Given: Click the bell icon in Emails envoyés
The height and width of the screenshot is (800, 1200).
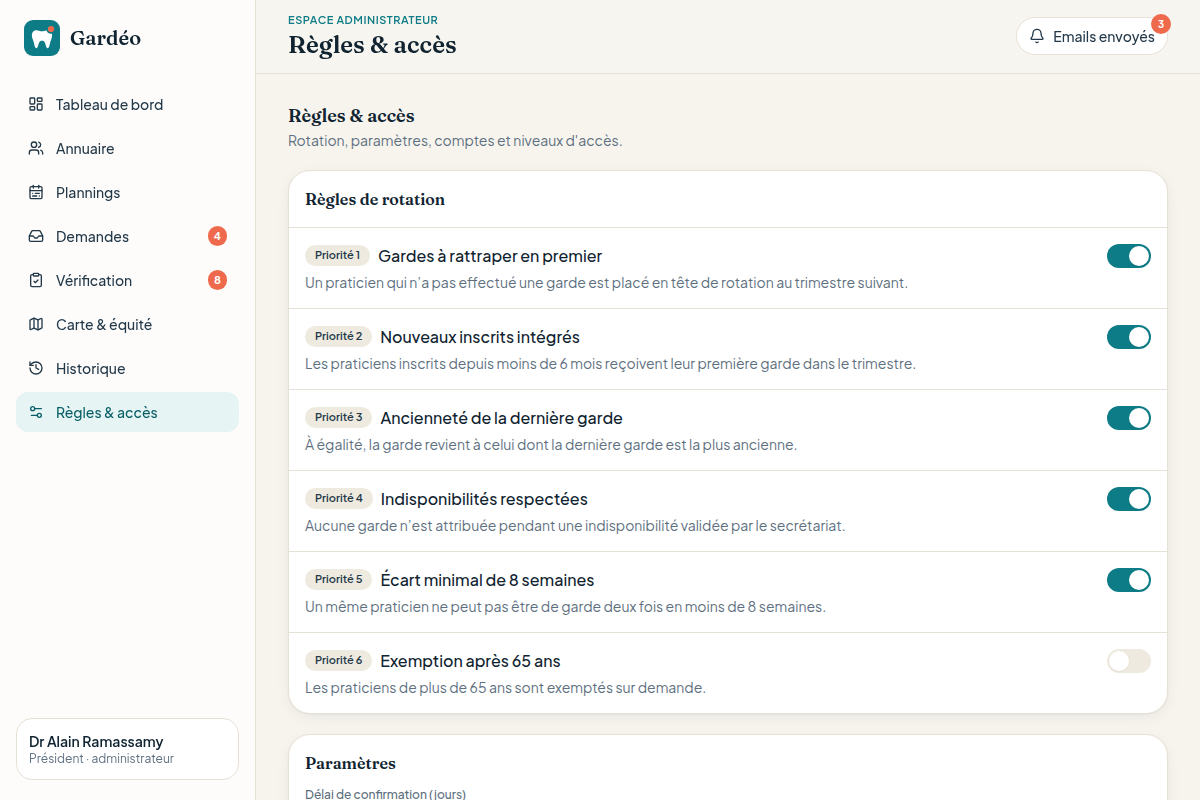Looking at the screenshot, I should pos(1037,36).
